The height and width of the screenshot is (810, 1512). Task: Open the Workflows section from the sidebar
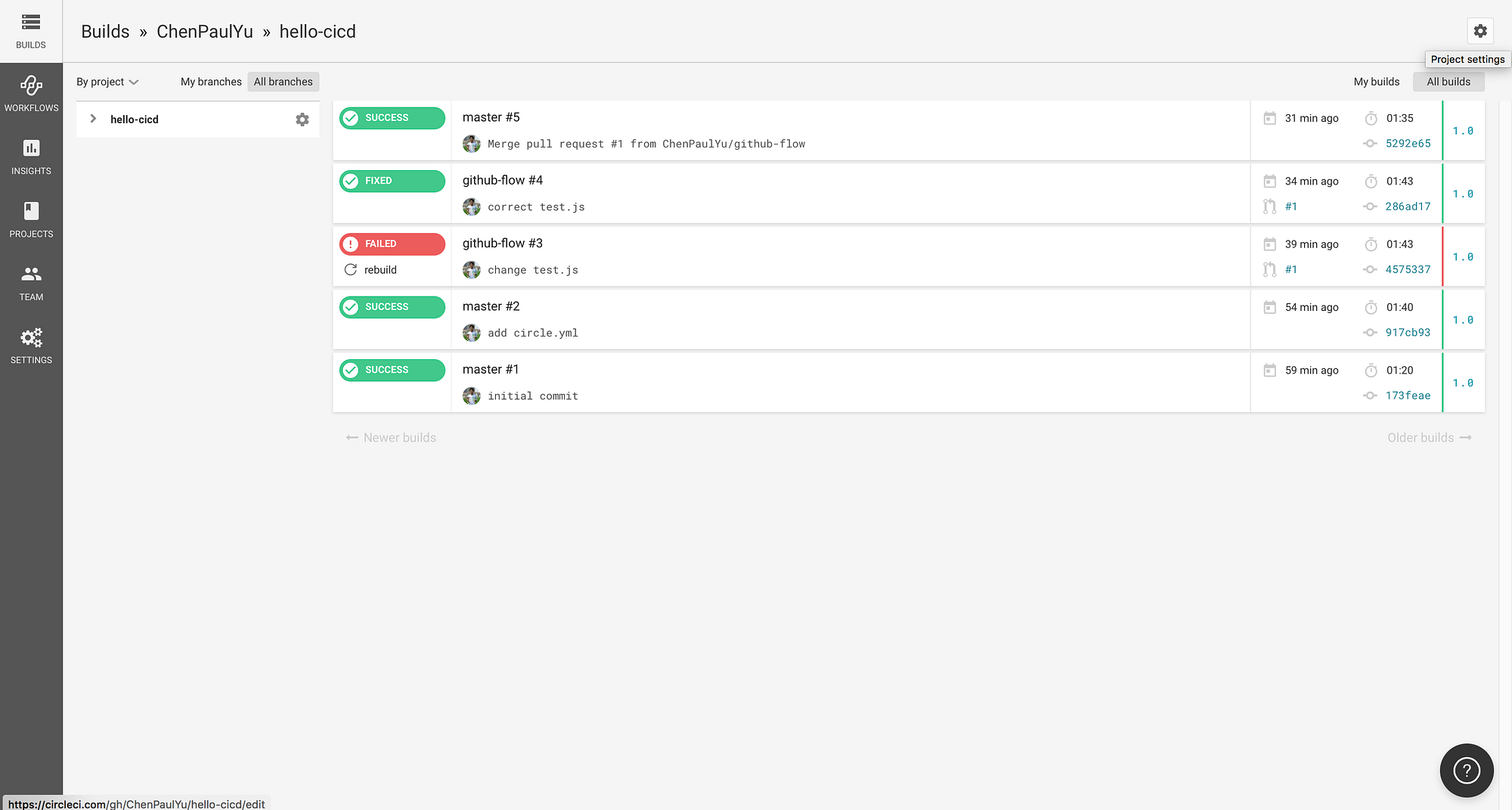(31, 92)
